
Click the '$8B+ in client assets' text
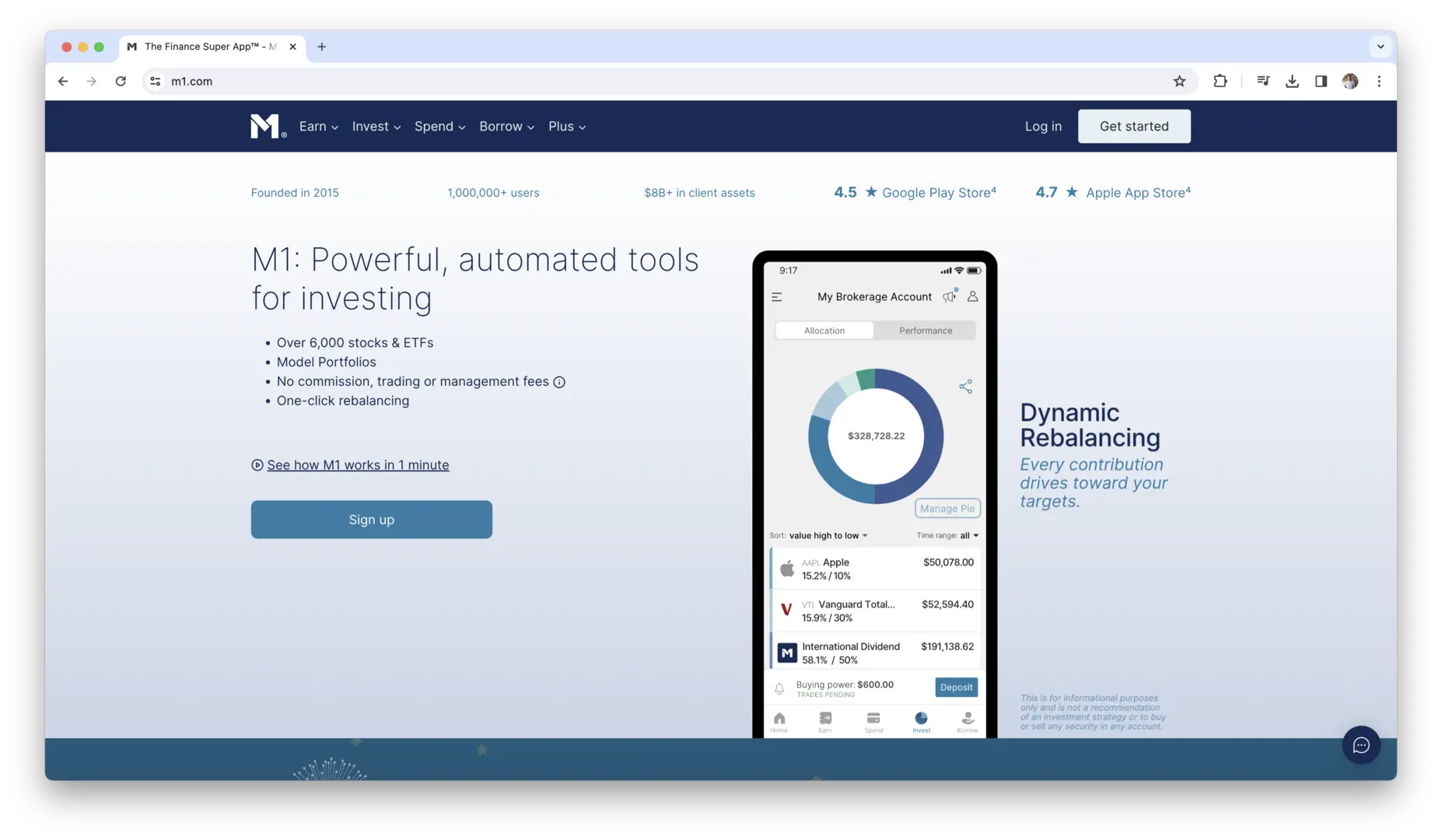[699, 193]
